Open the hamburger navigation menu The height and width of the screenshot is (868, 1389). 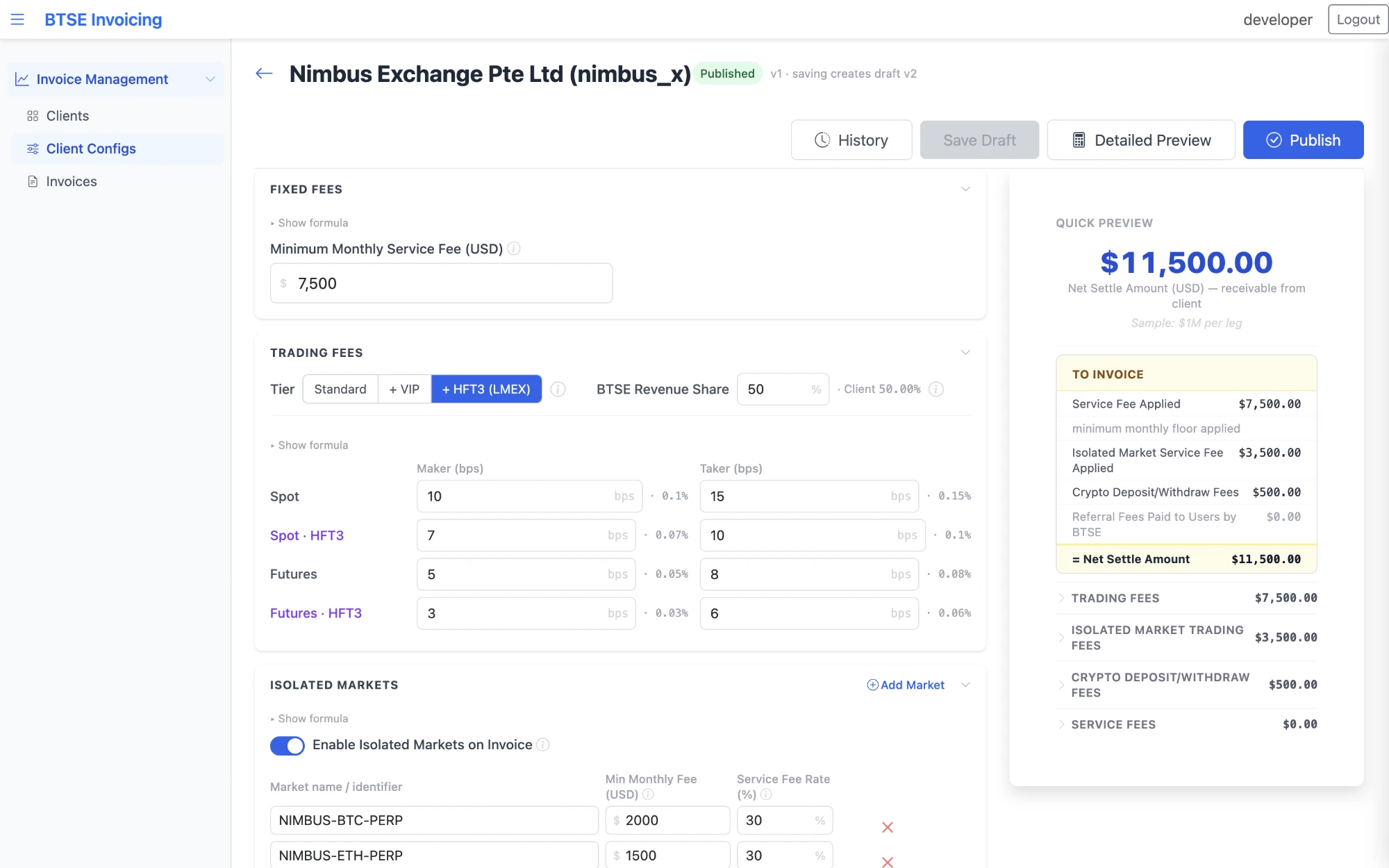pos(17,19)
